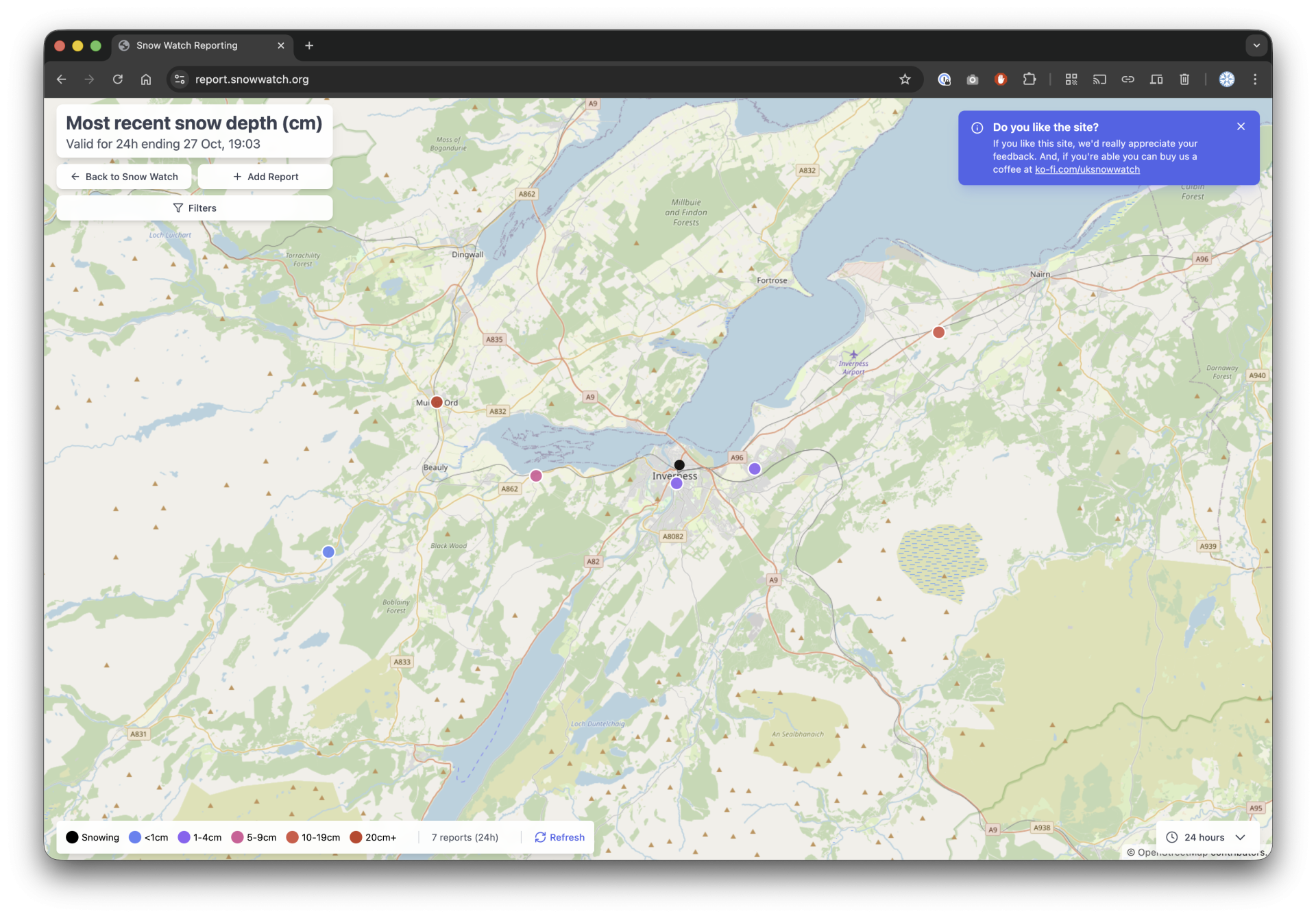Click the black Snowing marker at Inverness

[x=679, y=464]
